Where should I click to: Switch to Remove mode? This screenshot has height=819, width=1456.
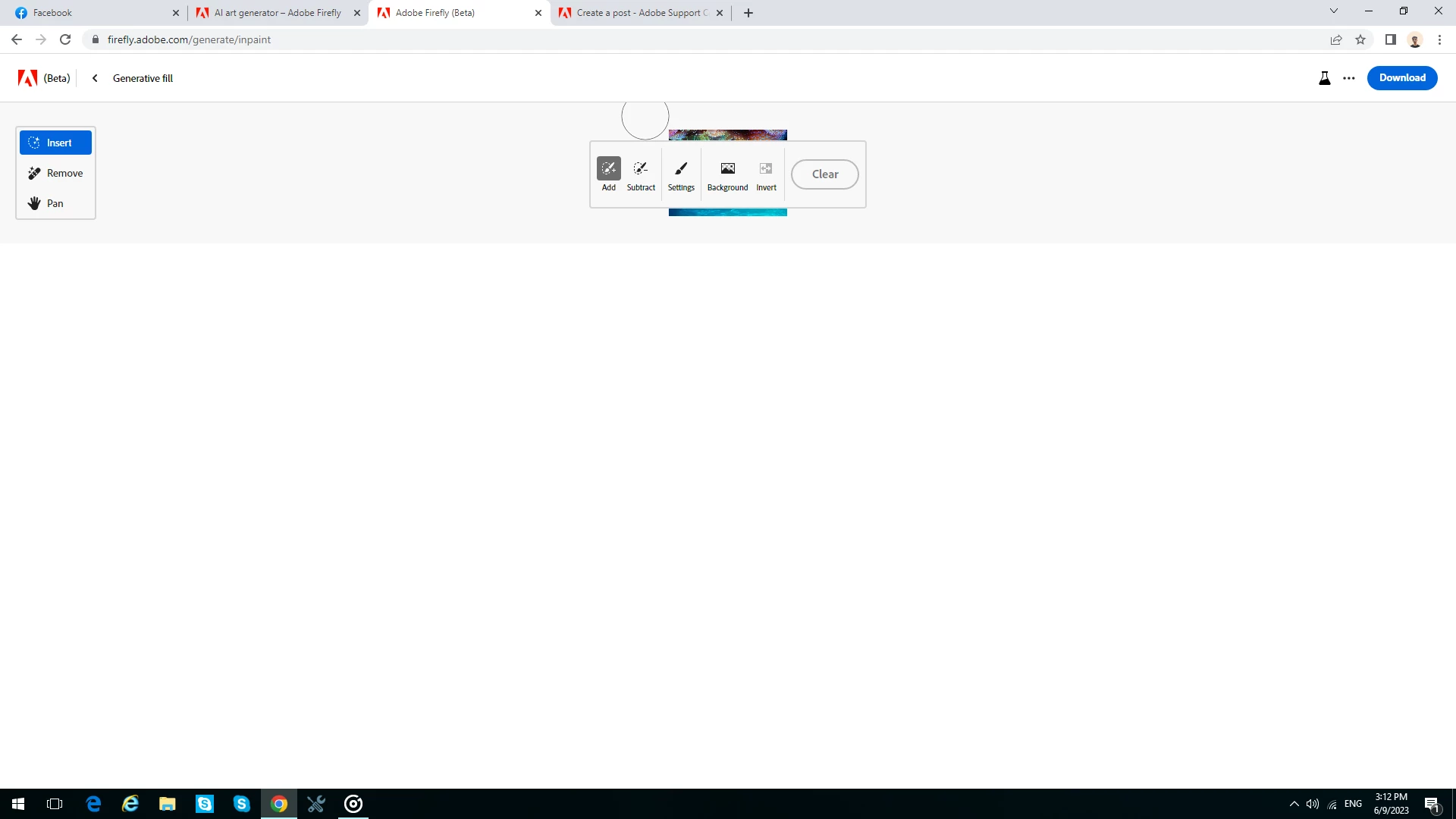click(x=55, y=173)
